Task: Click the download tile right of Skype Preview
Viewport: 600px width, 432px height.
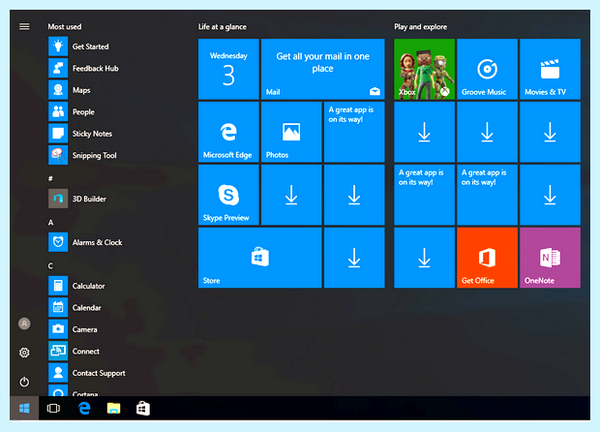Action: click(x=291, y=195)
